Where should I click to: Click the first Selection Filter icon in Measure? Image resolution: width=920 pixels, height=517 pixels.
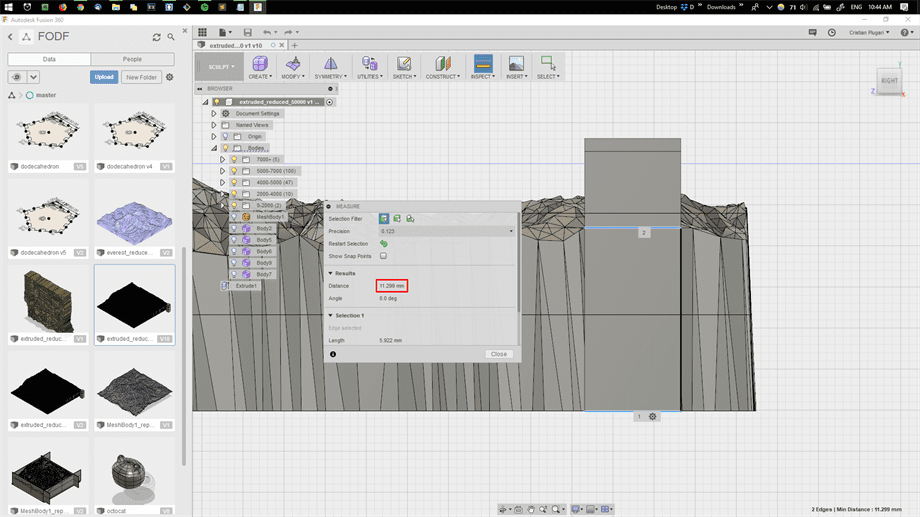tap(384, 219)
